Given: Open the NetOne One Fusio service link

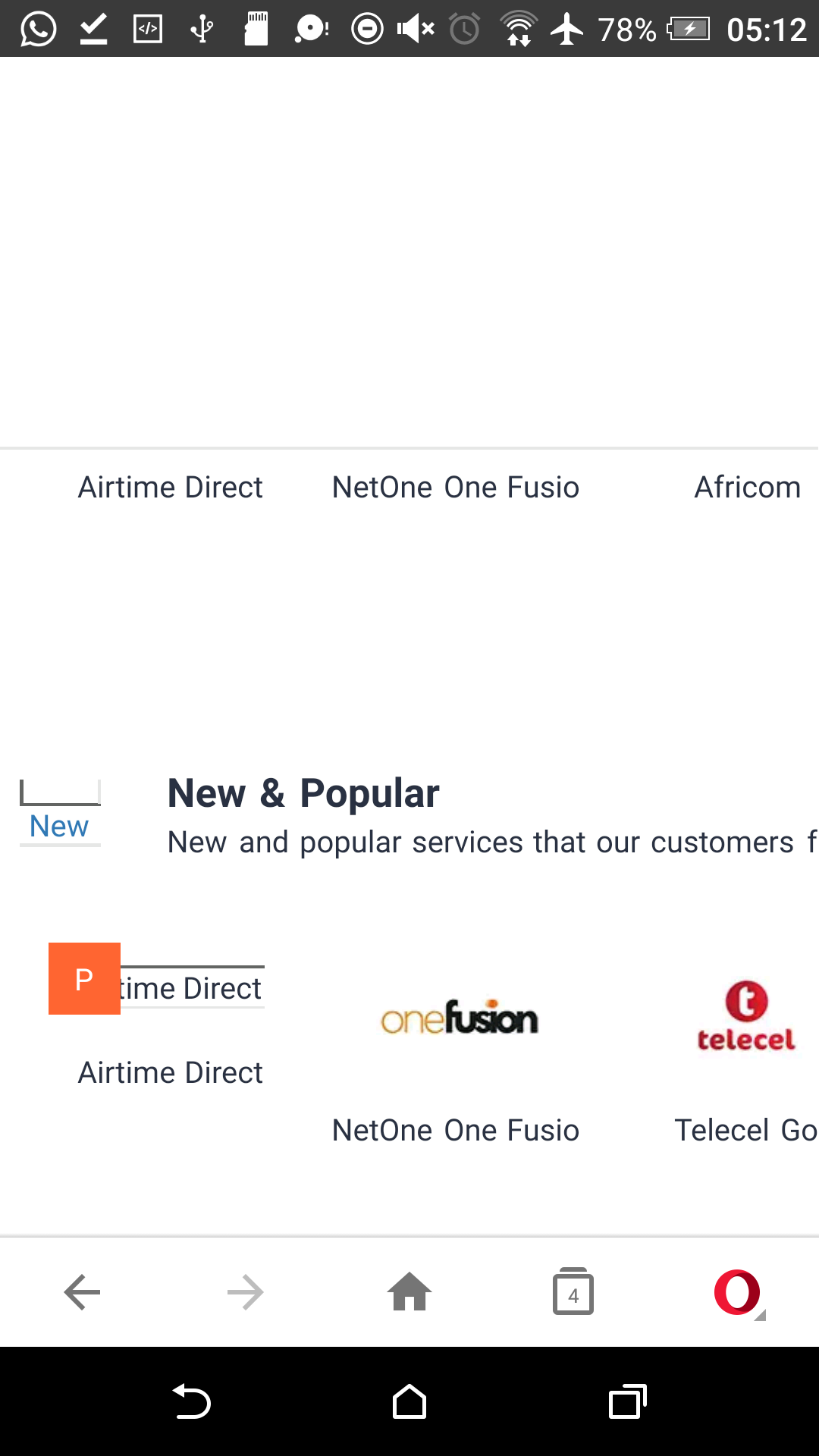Looking at the screenshot, I should click(455, 486).
